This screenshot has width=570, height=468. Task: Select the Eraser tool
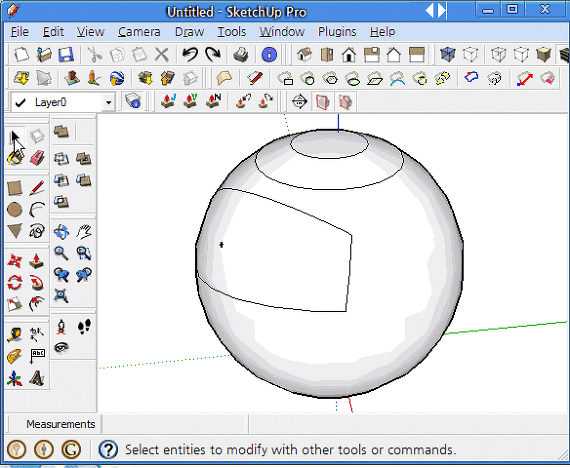(37, 158)
